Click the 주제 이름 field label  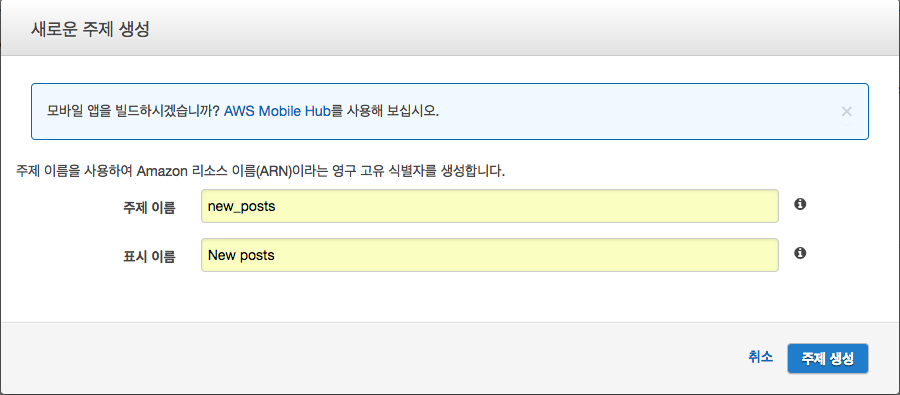click(x=149, y=207)
